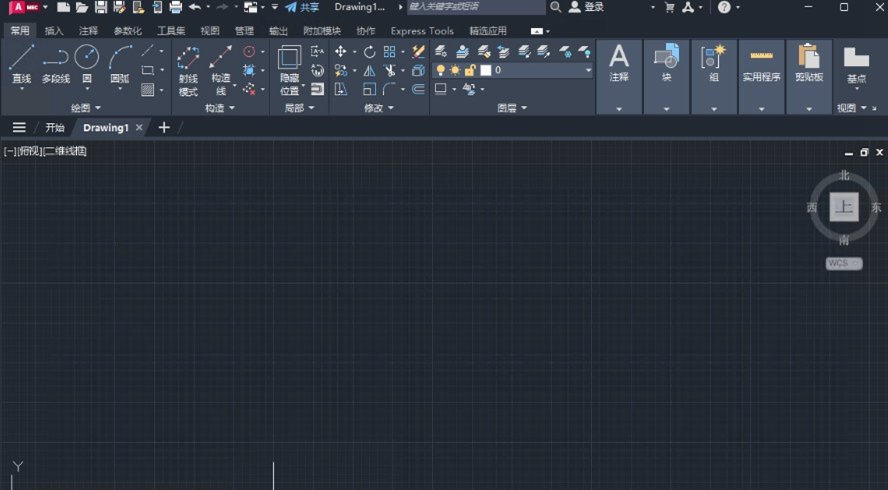888x490 pixels.
Task: Expand the 局部 panel flyout
Action: click(x=300, y=108)
